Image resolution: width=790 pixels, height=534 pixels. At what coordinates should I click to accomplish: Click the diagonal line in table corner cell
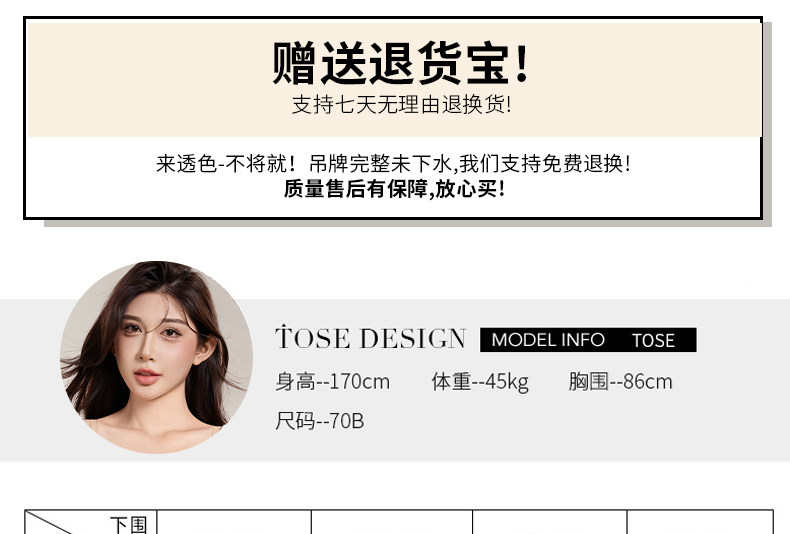tap(49, 522)
